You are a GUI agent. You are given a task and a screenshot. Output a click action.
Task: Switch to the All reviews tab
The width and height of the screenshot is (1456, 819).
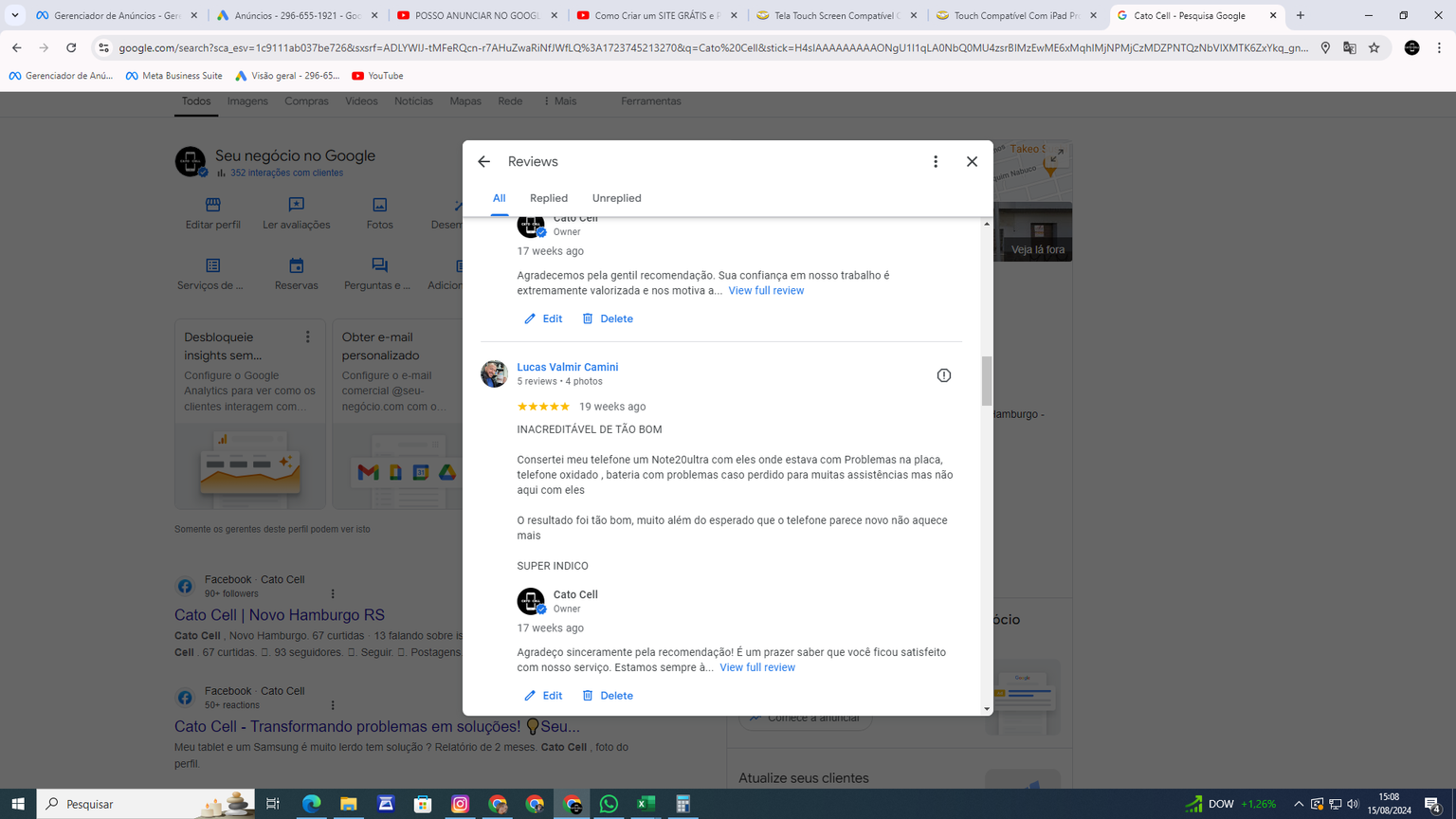(x=499, y=198)
